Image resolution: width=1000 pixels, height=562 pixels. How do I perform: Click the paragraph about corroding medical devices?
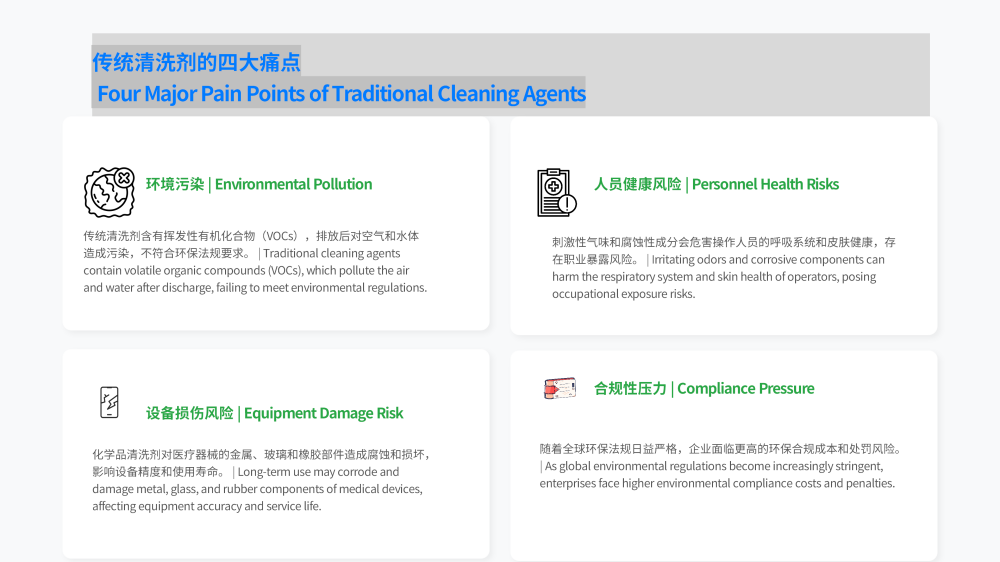click(260, 480)
